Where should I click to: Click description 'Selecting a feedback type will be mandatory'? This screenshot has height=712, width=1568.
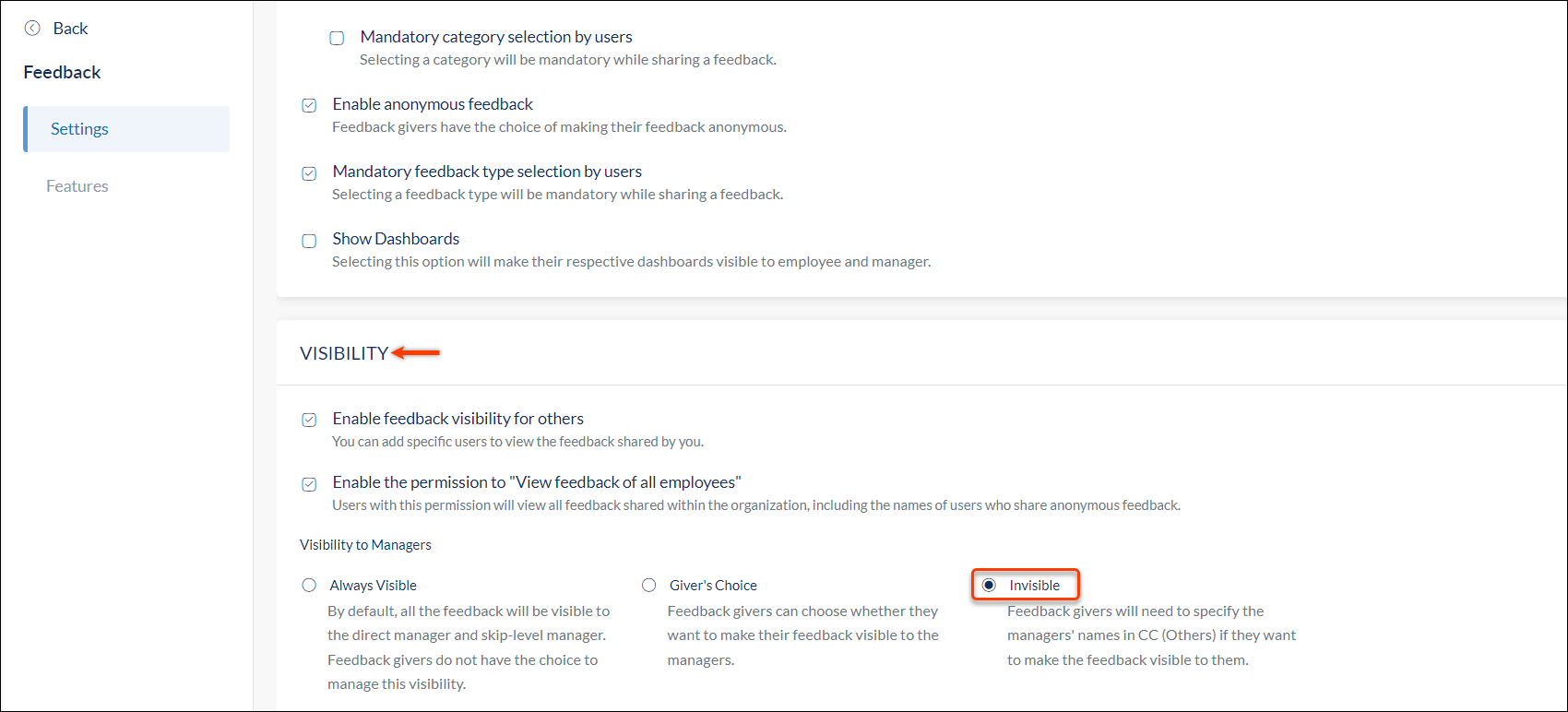pos(557,195)
